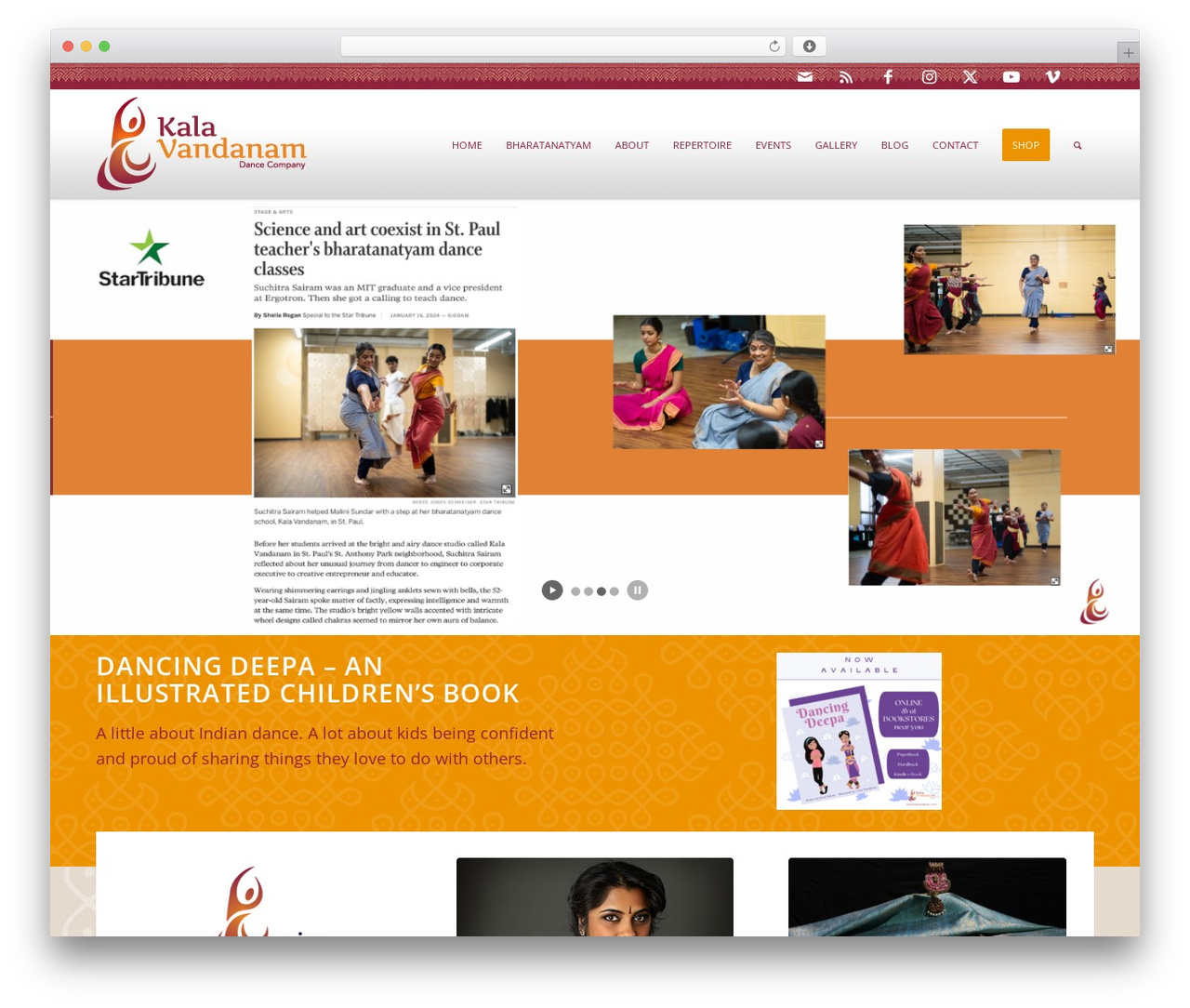Click the Kala Vandanam Dance Company logo
The image size is (1190, 1008).
[202, 144]
